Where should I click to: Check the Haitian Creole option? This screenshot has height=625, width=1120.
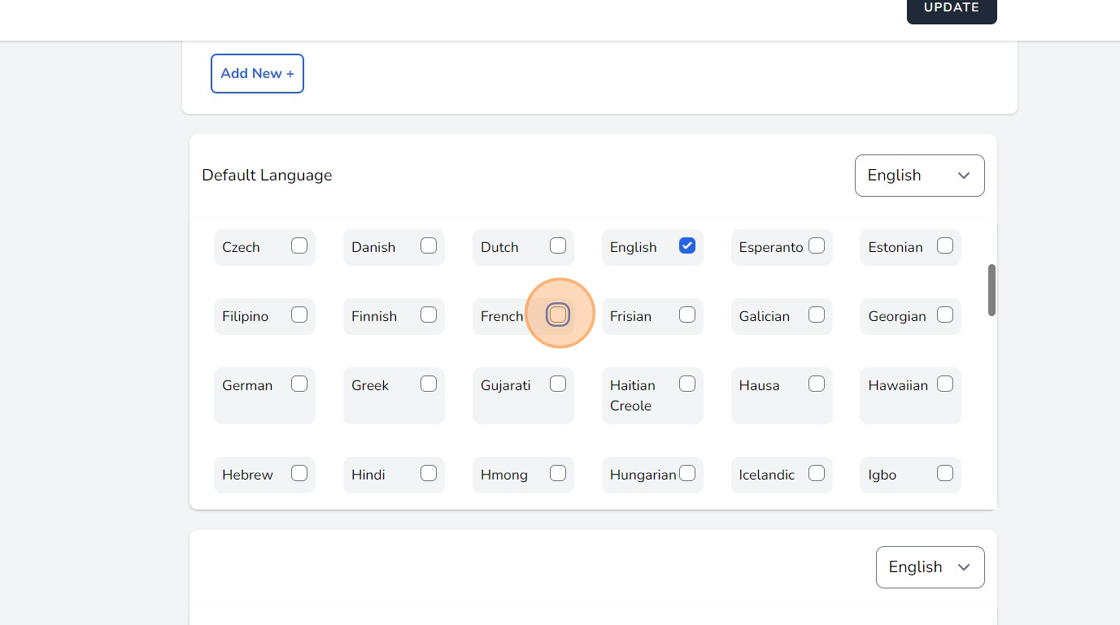tap(687, 382)
